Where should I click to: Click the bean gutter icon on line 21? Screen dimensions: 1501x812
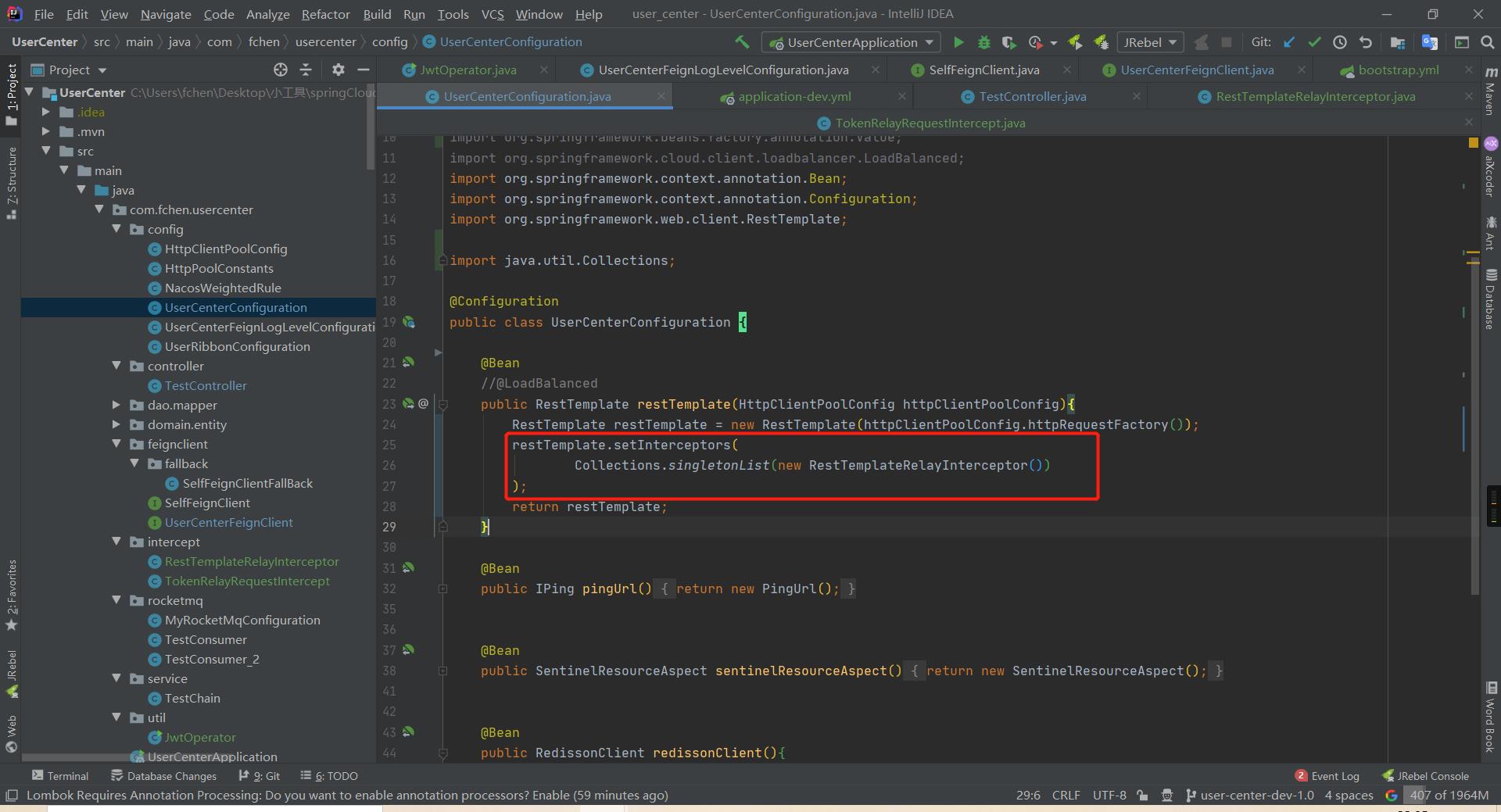408,363
